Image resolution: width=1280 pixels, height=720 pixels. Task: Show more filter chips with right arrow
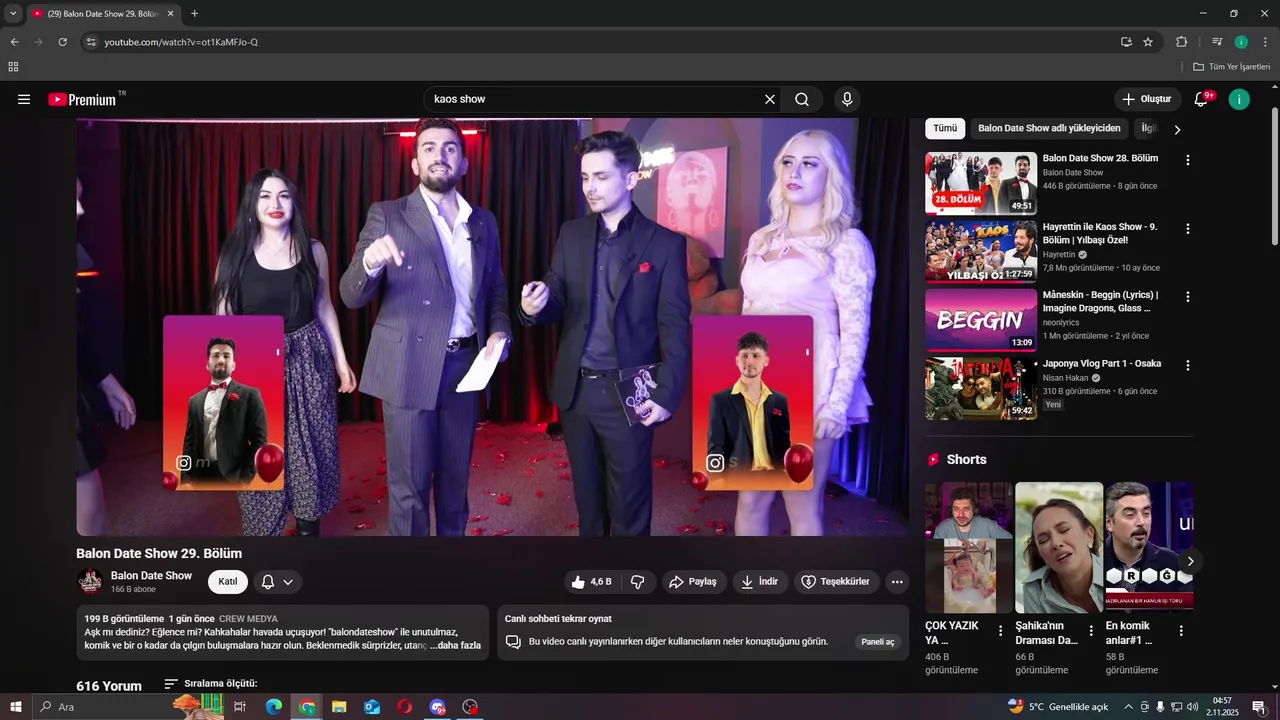tap(1177, 130)
